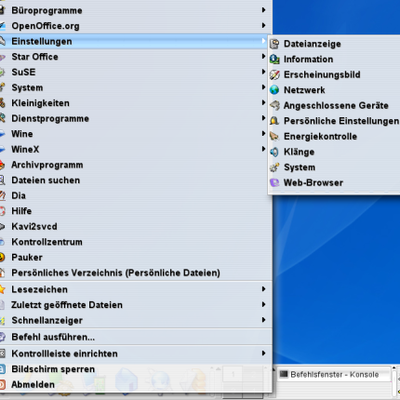Choose Dateianzeige in the settings submenu

(334, 44)
